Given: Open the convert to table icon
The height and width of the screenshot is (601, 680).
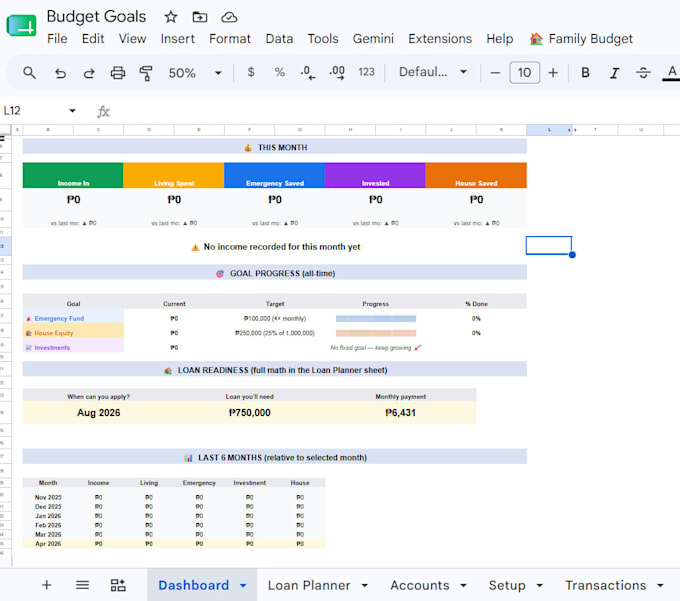Looking at the screenshot, I should pyautogui.click(x=118, y=585).
